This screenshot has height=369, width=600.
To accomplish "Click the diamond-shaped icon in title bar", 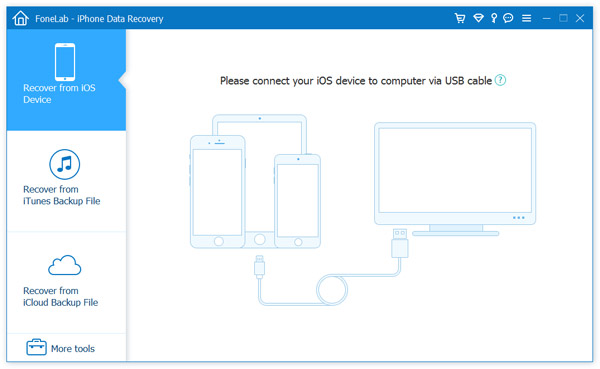I will tap(478, 18).
